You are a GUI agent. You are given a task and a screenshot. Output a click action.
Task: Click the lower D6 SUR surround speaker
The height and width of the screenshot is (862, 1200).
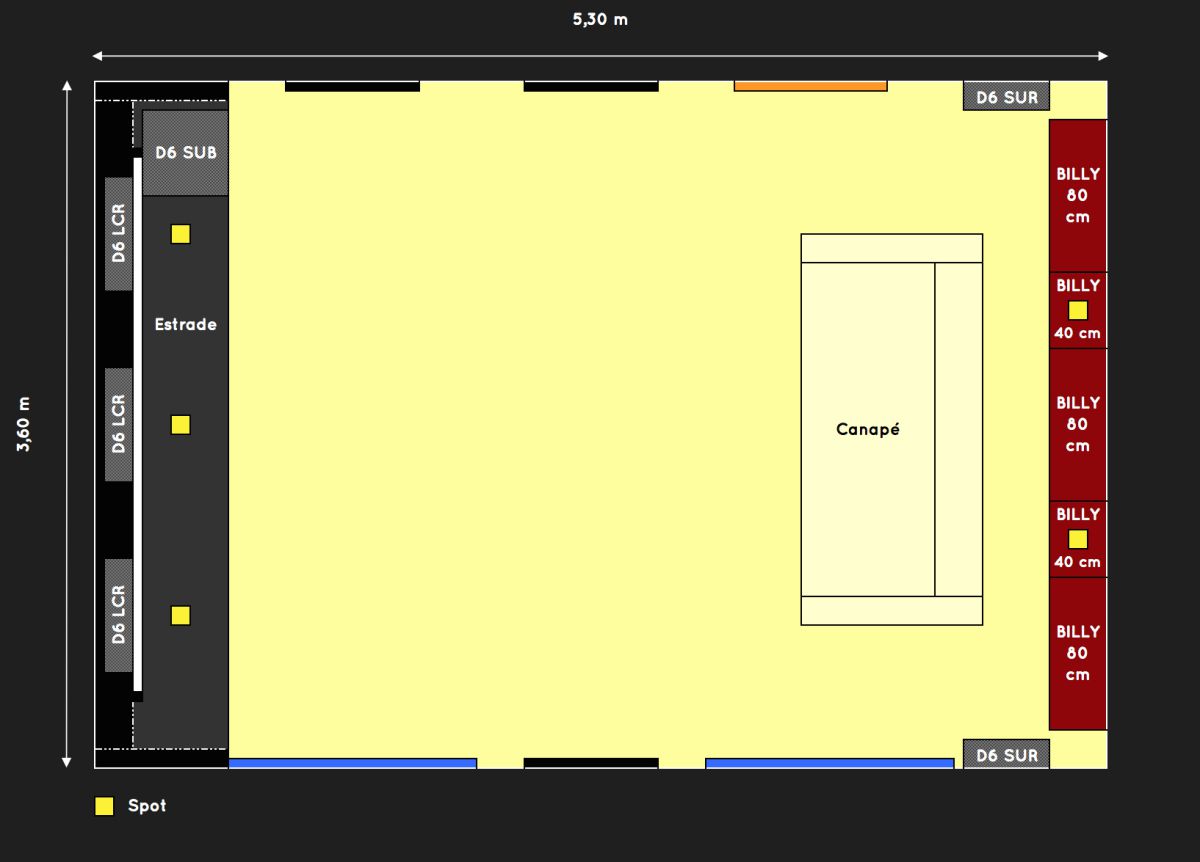coord(1006,755)
